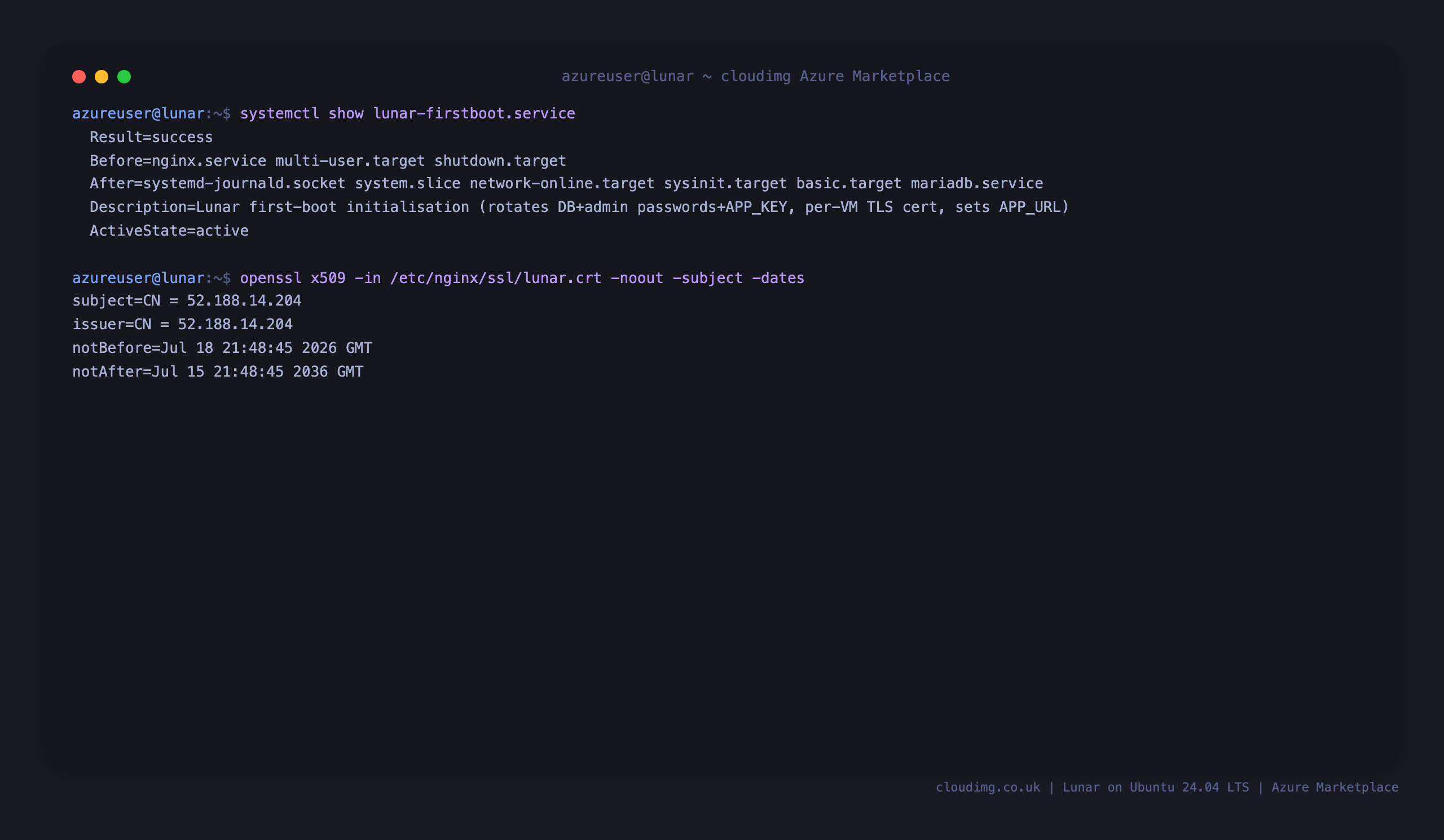
Task: Select the 'ActiveState=active' output line
Action: coord(169,230)
